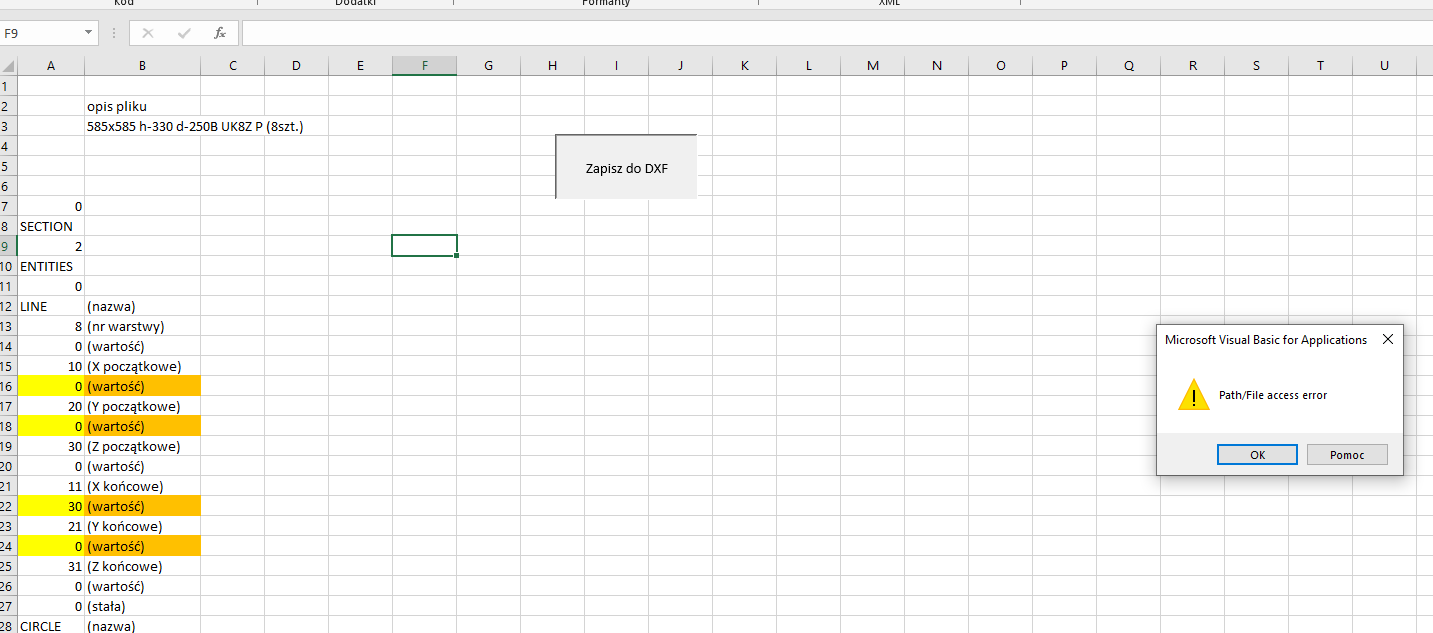Click the '(X końcowe)' cell
Viewport: 1433px width, 633px height.
(x=142, y=486)
